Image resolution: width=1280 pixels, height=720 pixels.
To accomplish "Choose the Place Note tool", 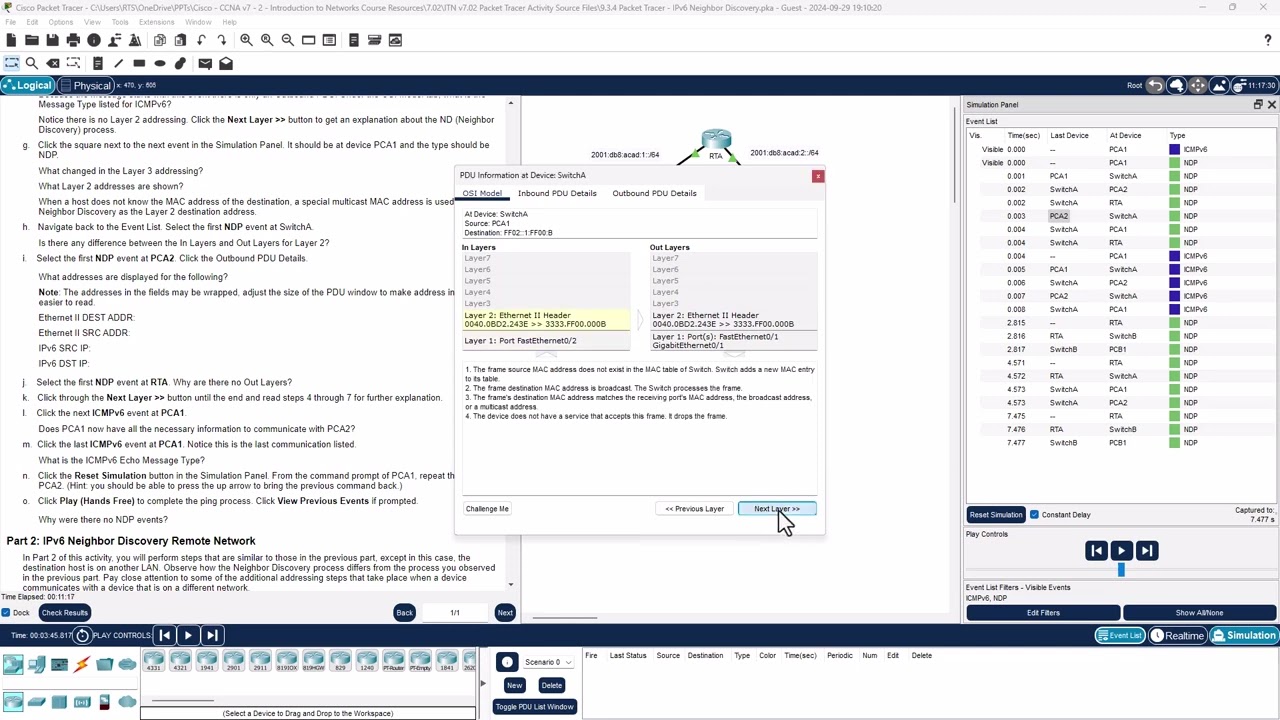I will coord(98,63).
